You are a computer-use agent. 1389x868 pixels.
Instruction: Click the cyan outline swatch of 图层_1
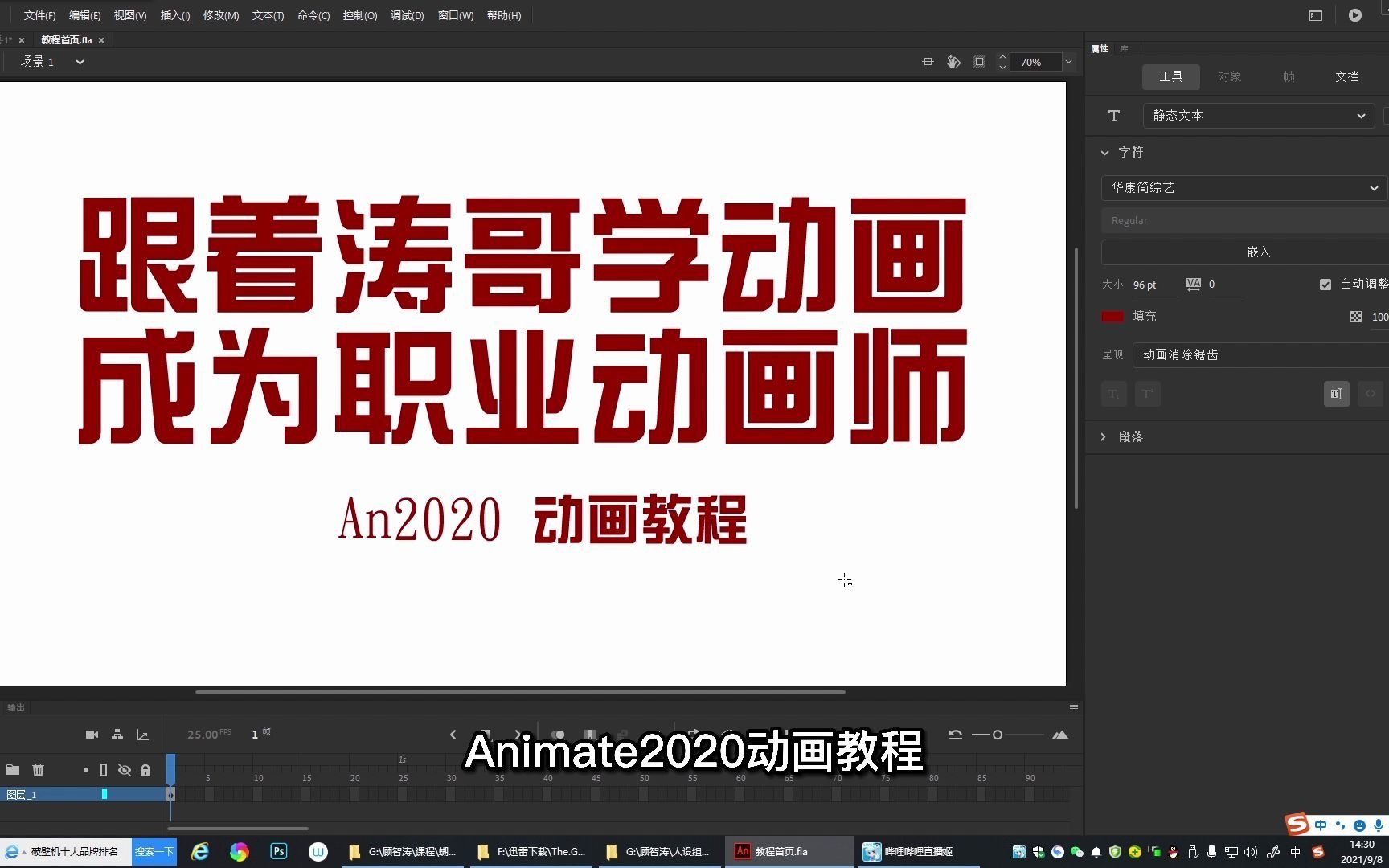[104, 794]
